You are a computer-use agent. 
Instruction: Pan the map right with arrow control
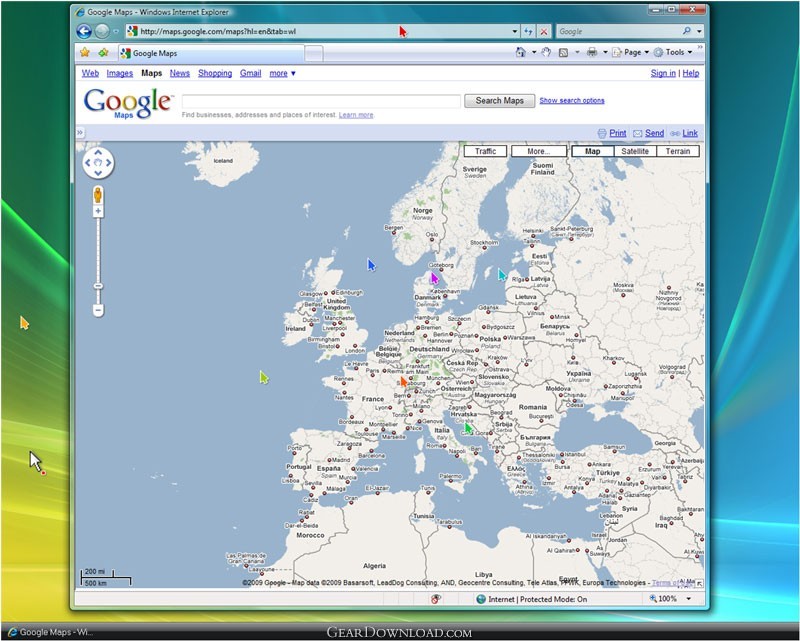click(109, 163)
